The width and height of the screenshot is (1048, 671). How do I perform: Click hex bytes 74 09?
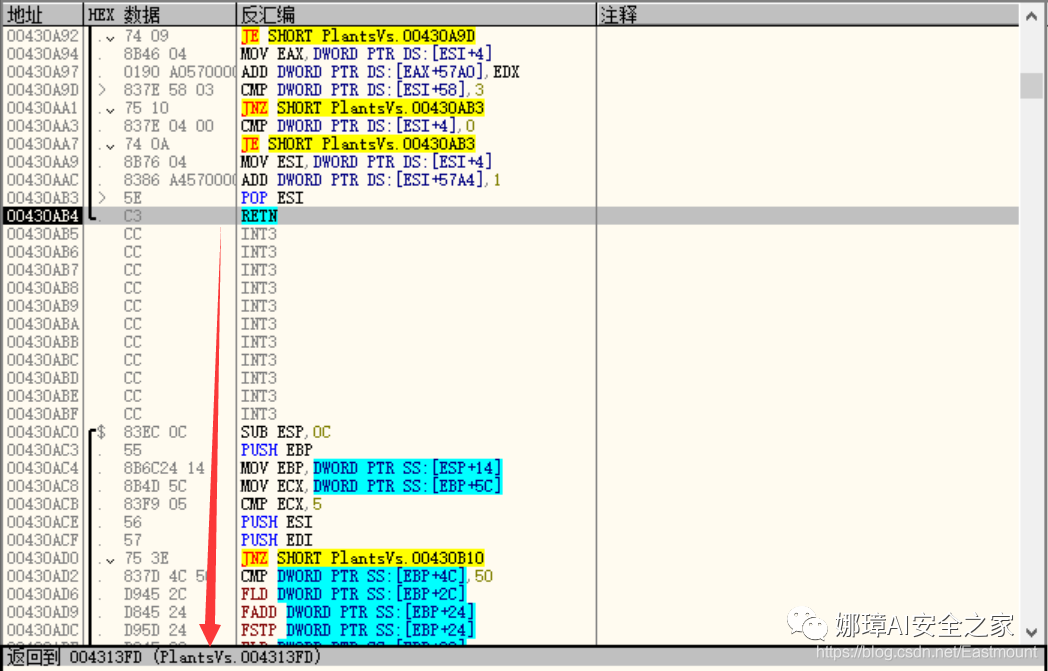point(146,36)
